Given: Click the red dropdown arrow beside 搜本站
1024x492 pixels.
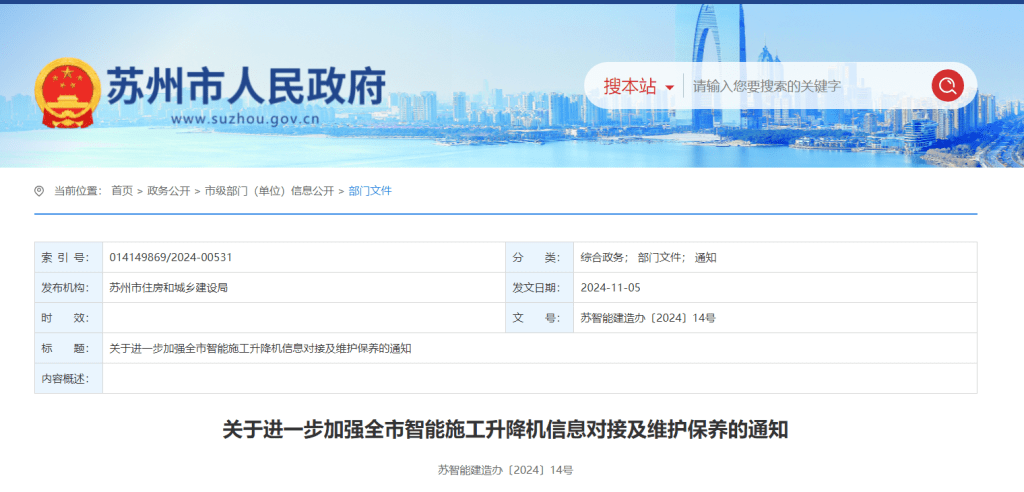Looking at the screenshot, I should tap(669, 87).
